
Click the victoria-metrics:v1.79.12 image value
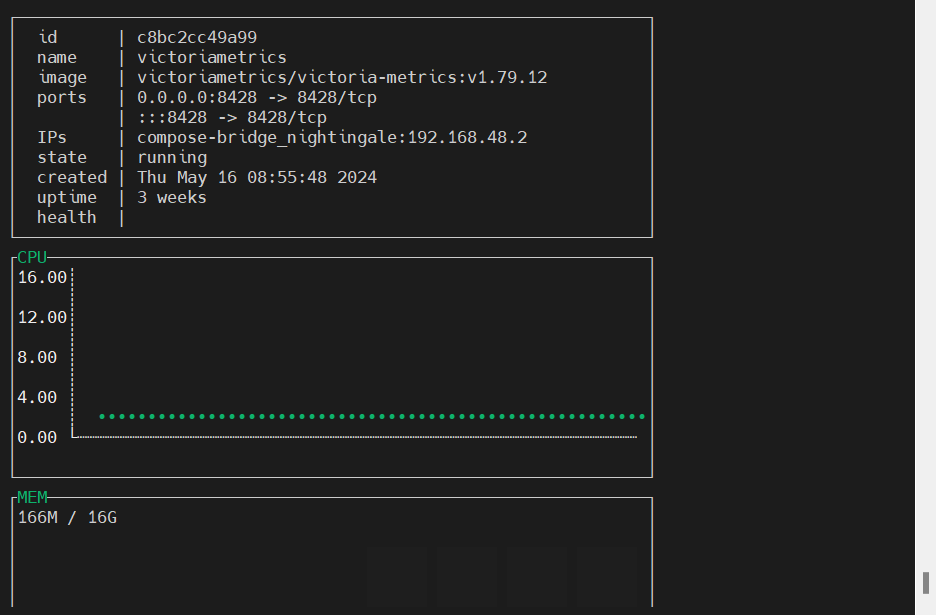pyautogui.click(x=341, y=78)
